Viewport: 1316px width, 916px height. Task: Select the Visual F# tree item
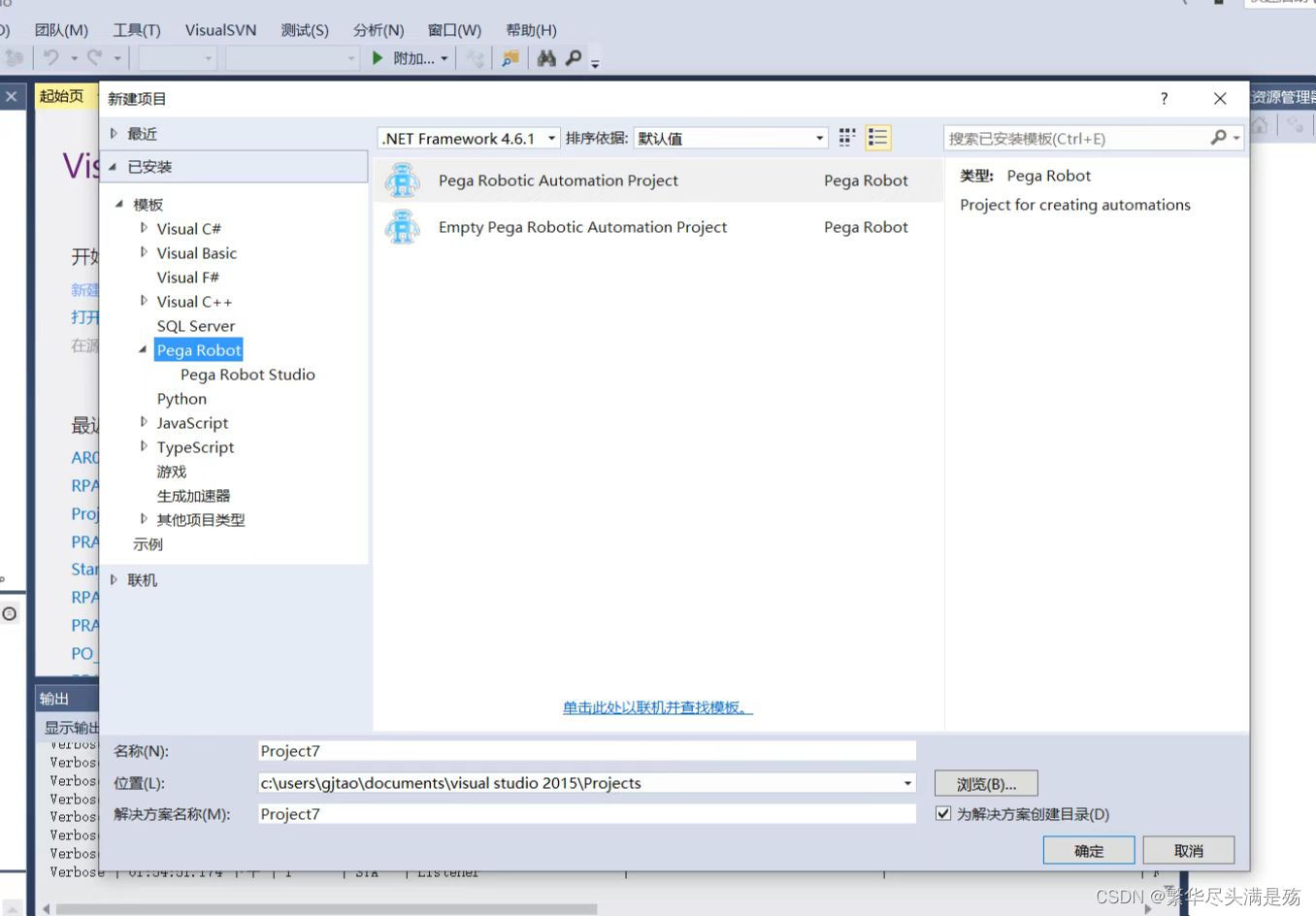(187, 278)
